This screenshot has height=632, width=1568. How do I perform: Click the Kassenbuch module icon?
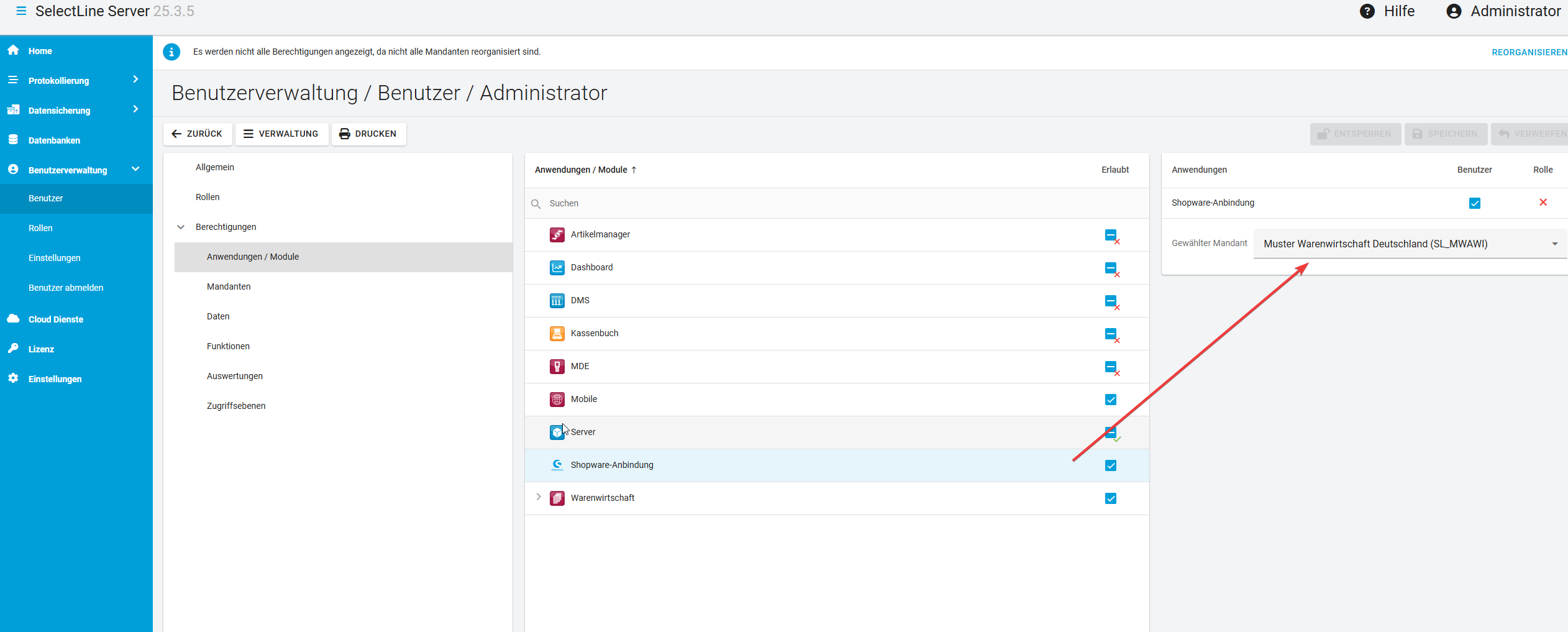pos(557,334)
